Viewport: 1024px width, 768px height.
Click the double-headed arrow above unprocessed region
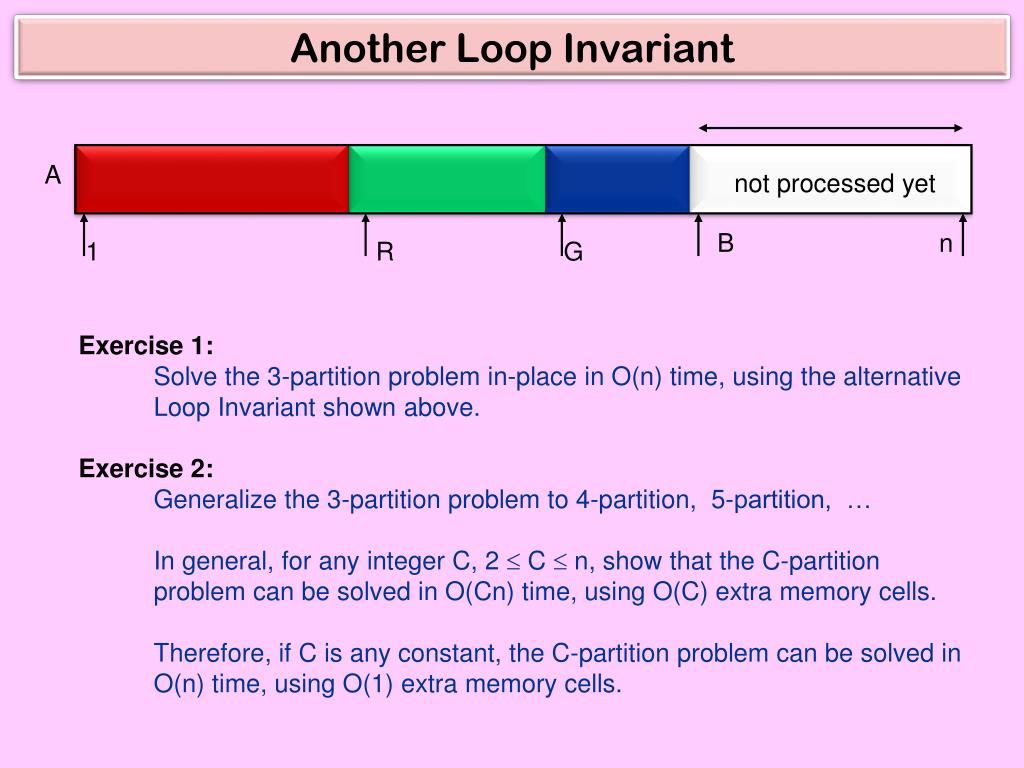click(x=831, y=128)
